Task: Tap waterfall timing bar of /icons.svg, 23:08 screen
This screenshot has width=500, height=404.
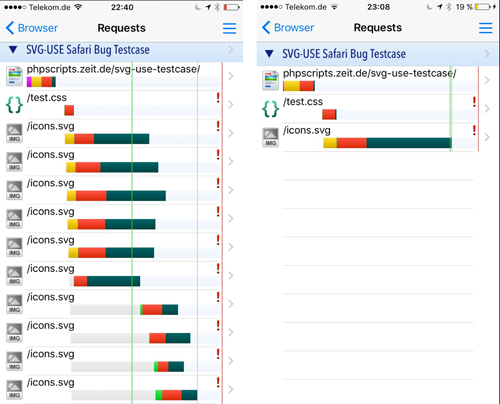Action: click(387, 143)
